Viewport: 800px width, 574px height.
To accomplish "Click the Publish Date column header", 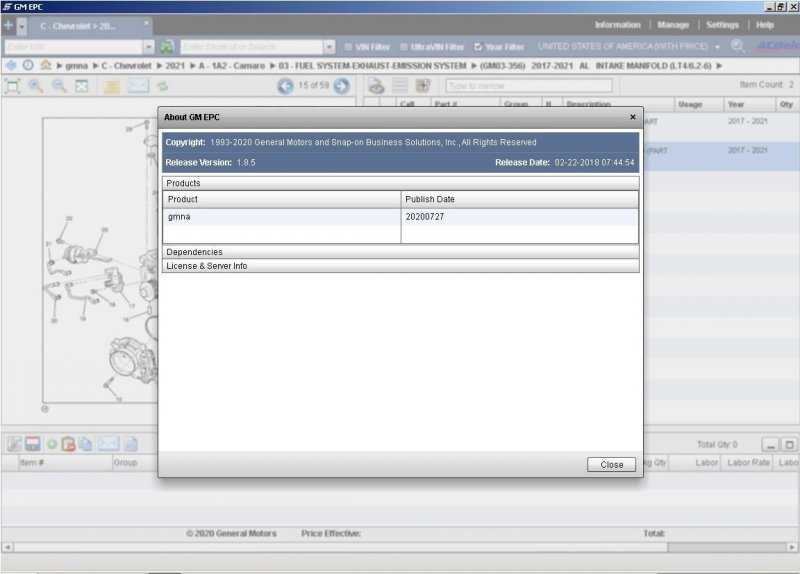I will pyautogui.click(x=519, y=199).
